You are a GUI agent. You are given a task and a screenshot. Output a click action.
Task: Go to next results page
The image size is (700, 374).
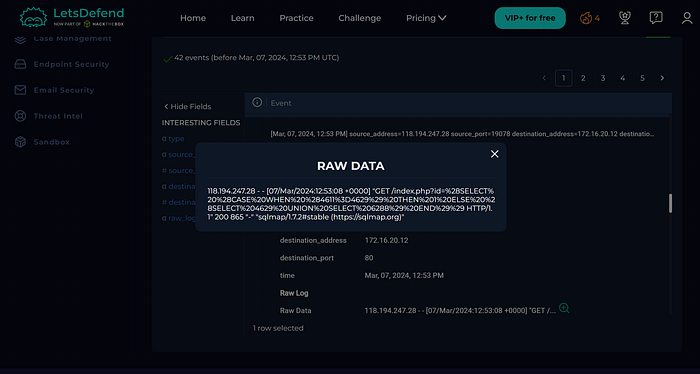[x=662, y=78]
